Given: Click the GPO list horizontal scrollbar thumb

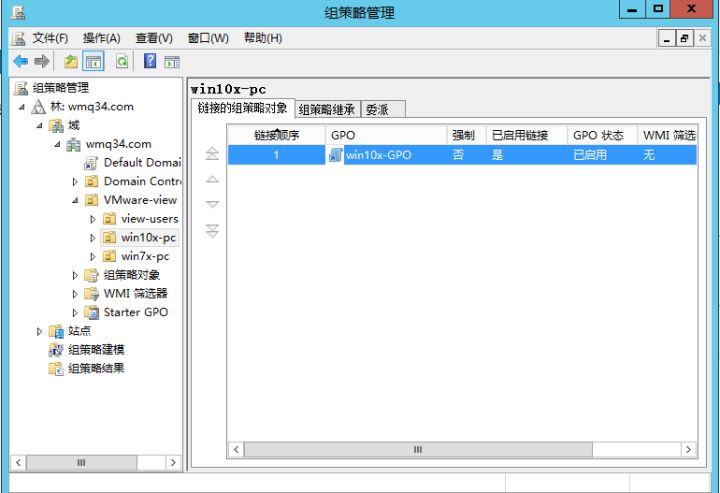Looking at the screenshot, I should (x=418, y=449).
